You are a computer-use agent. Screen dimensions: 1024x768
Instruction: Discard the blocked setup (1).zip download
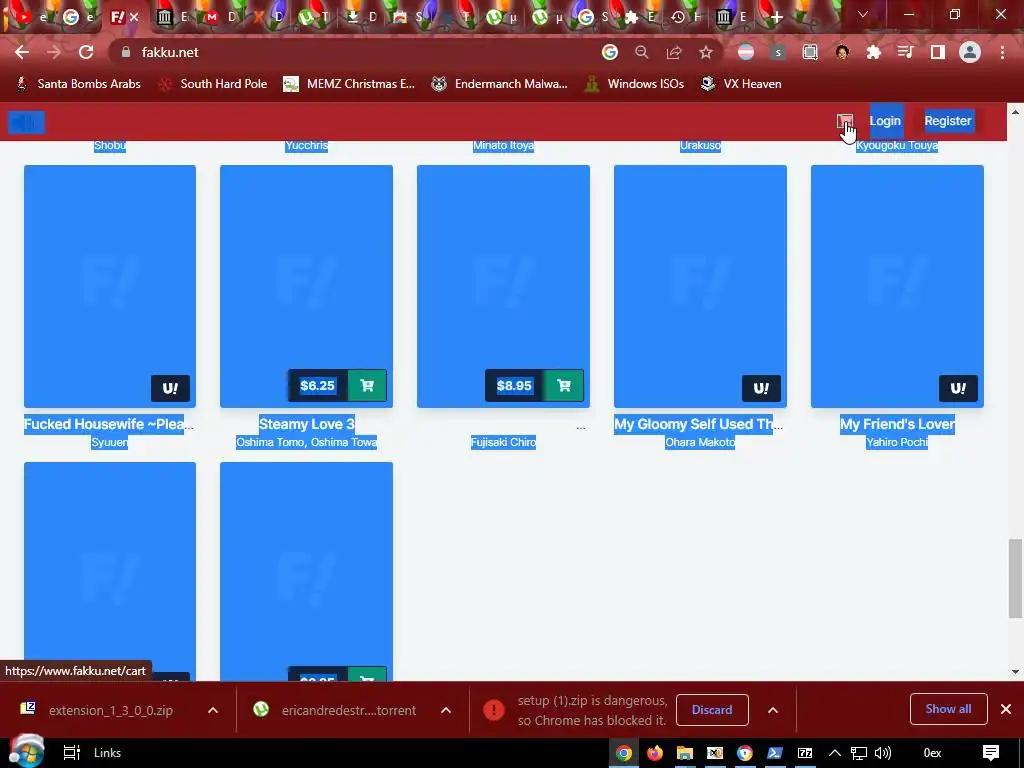click(x=712, y=710)
